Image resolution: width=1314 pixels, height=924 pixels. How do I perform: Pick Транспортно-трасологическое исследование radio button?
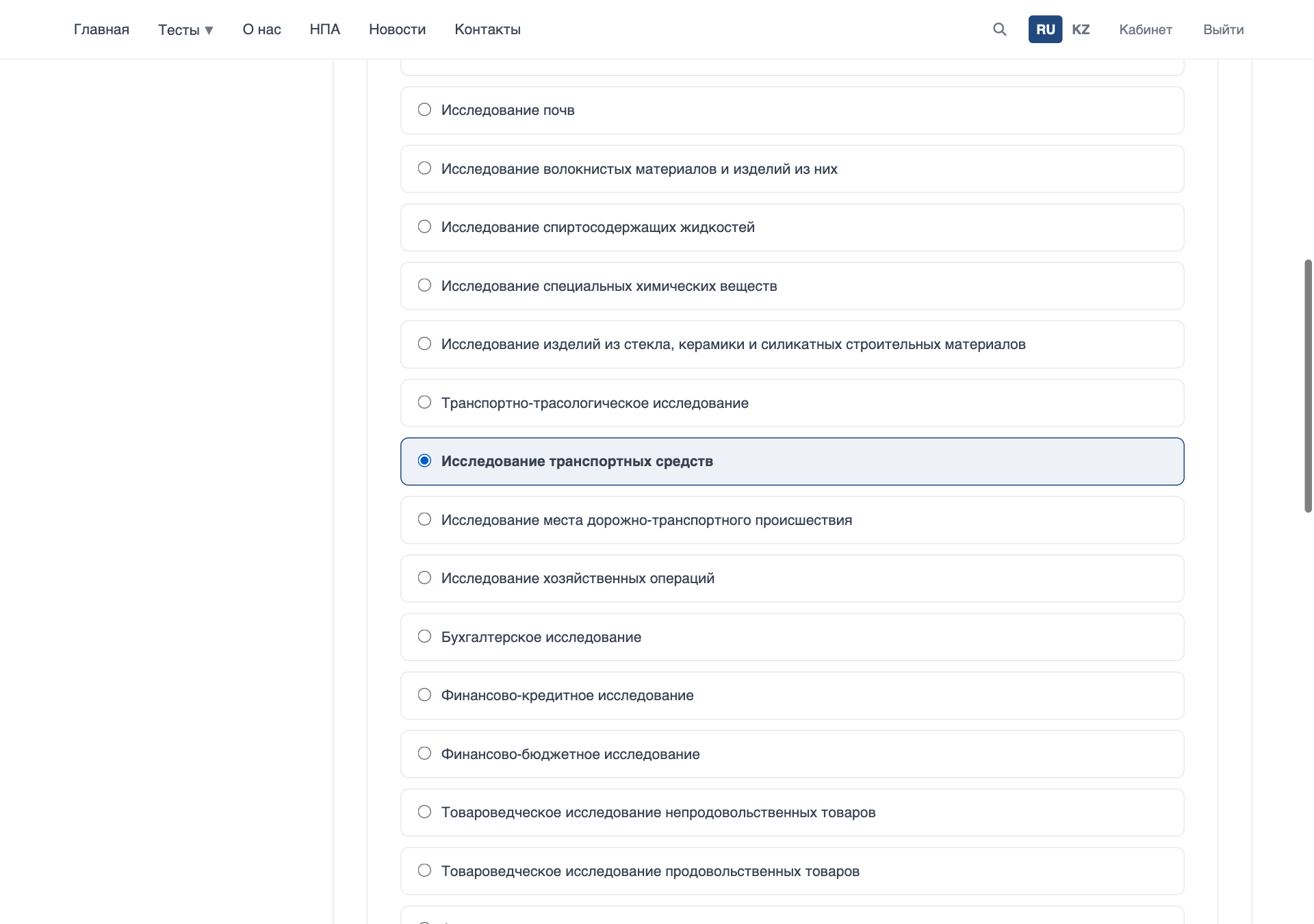click(x=424, y=402)
